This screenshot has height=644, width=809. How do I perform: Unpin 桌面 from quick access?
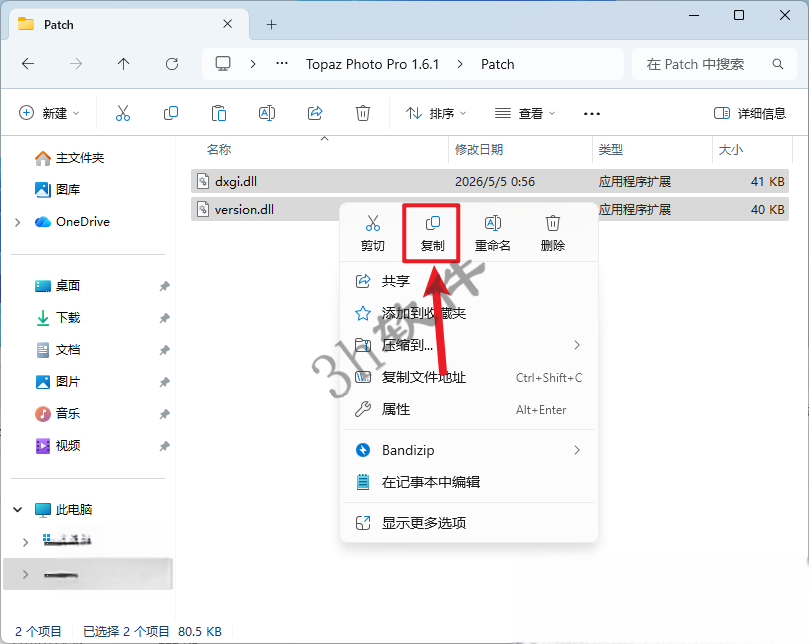pyautogui.click(x=165, y=286)
